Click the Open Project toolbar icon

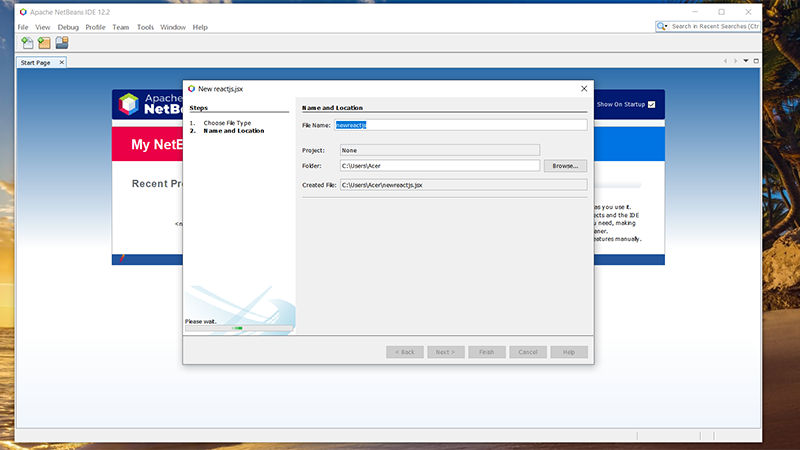tap(62, 42)
